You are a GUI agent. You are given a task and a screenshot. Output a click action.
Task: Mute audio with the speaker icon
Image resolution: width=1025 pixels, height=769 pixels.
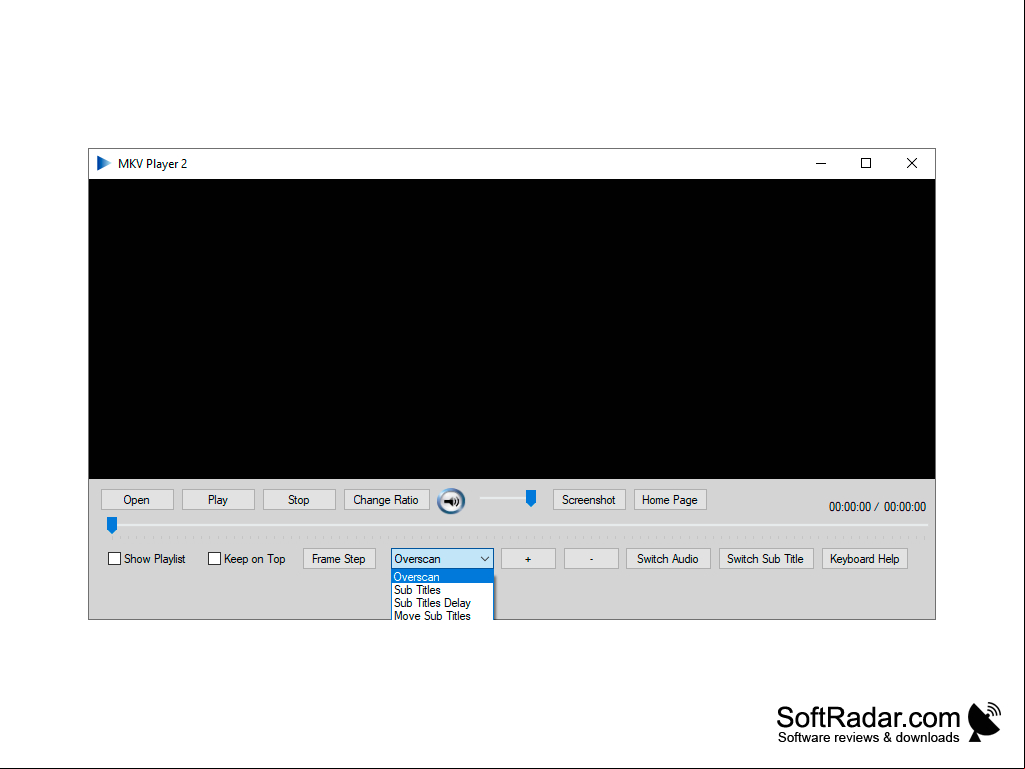[x=451, y=501]
